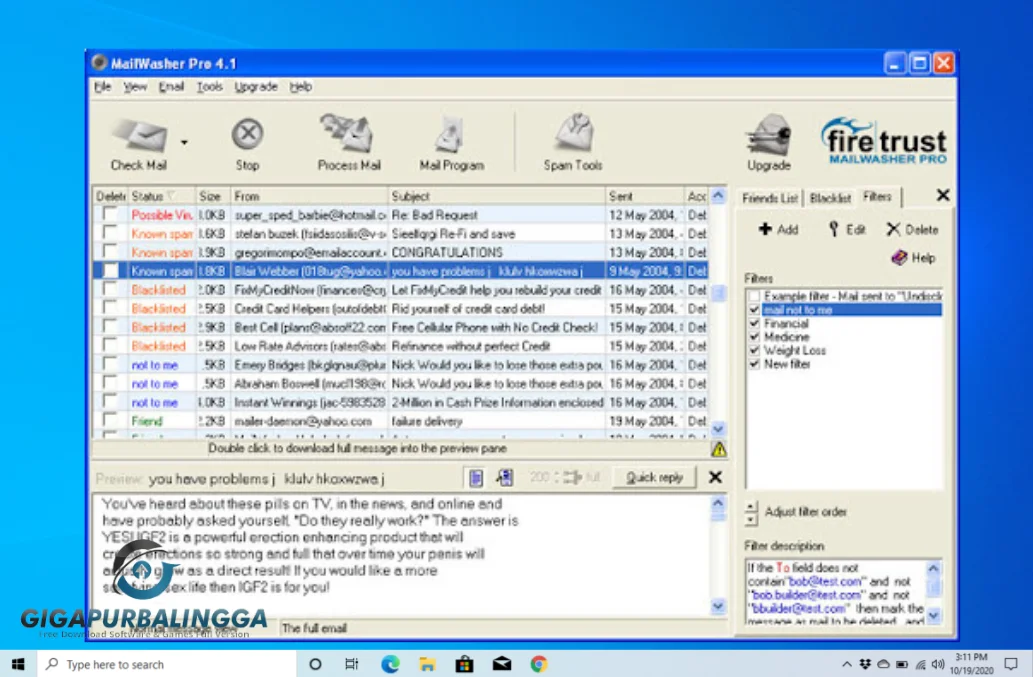Open the Help menu
This screenshot has height=677, width=1033.
(300, 86)
